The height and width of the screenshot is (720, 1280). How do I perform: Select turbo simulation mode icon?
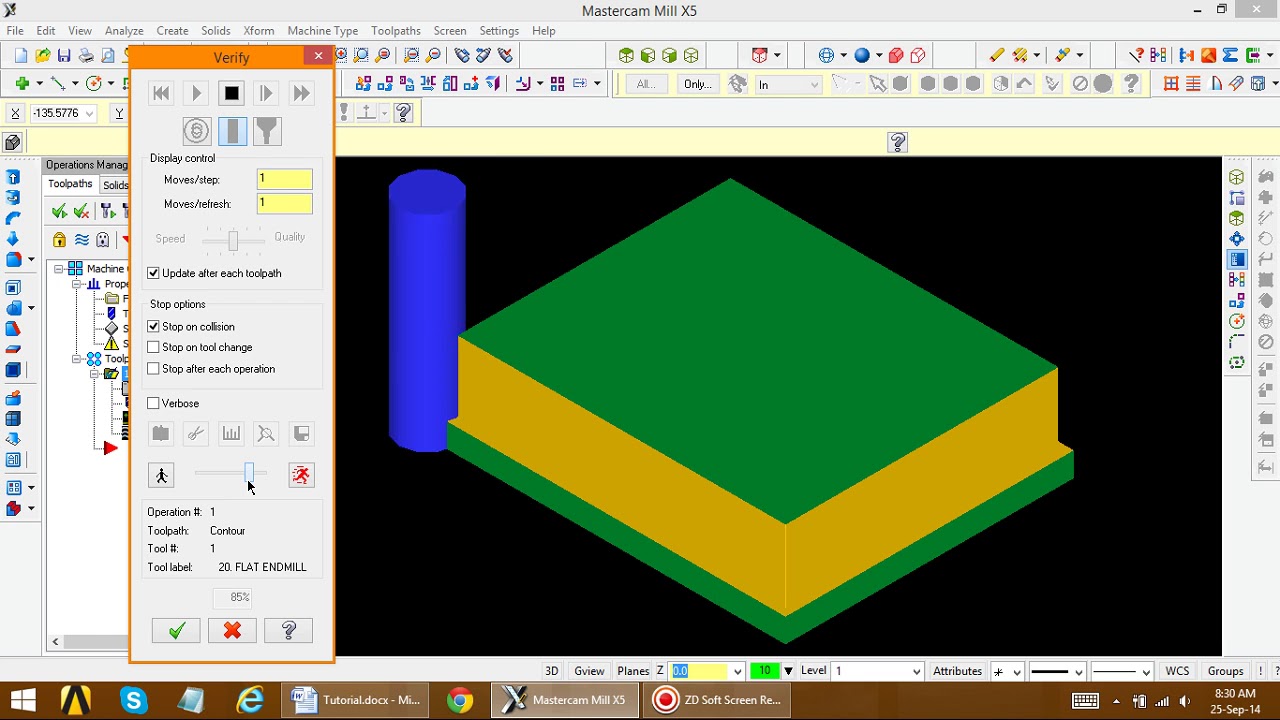coord(197,131)
